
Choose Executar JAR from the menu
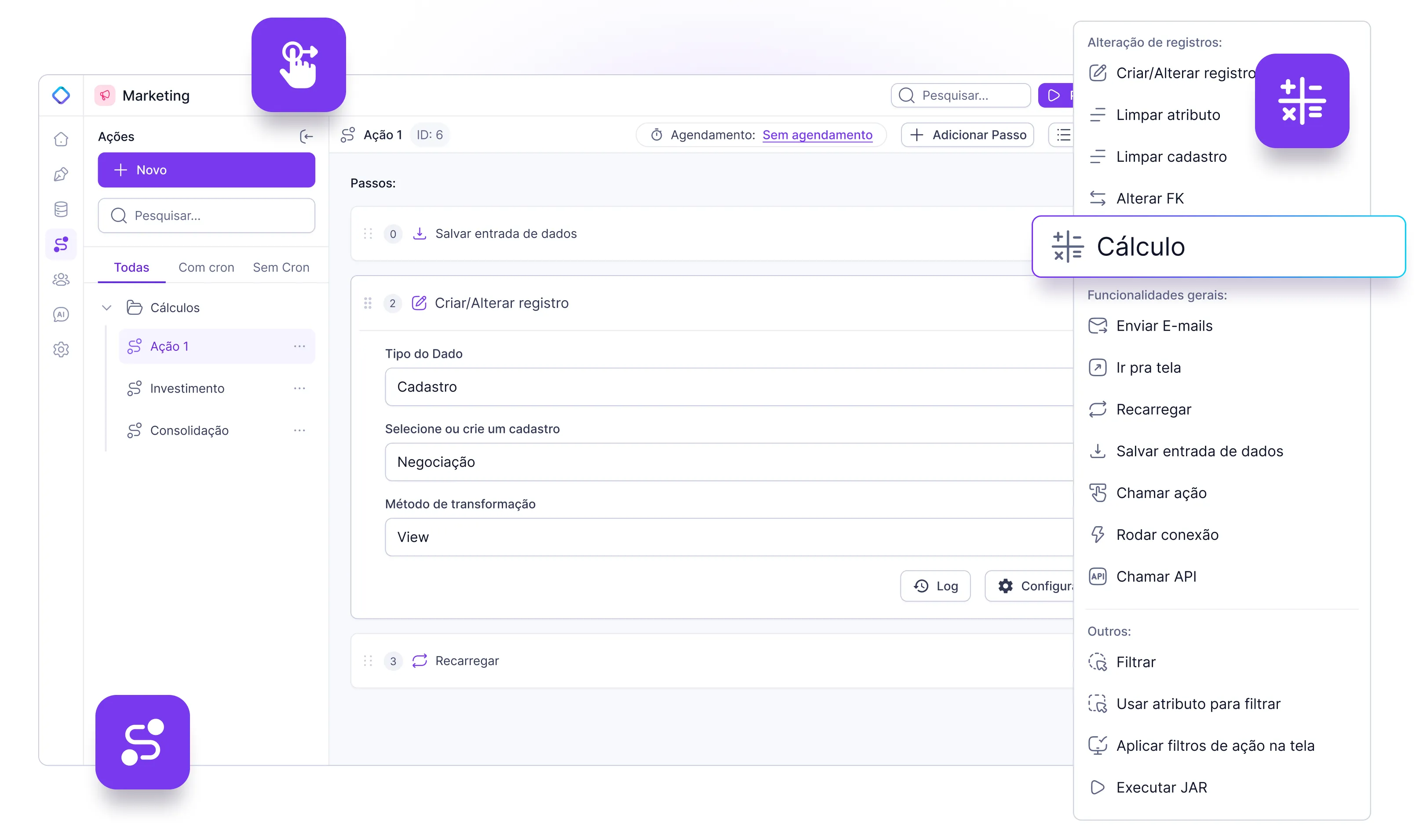click(1148, 788)
